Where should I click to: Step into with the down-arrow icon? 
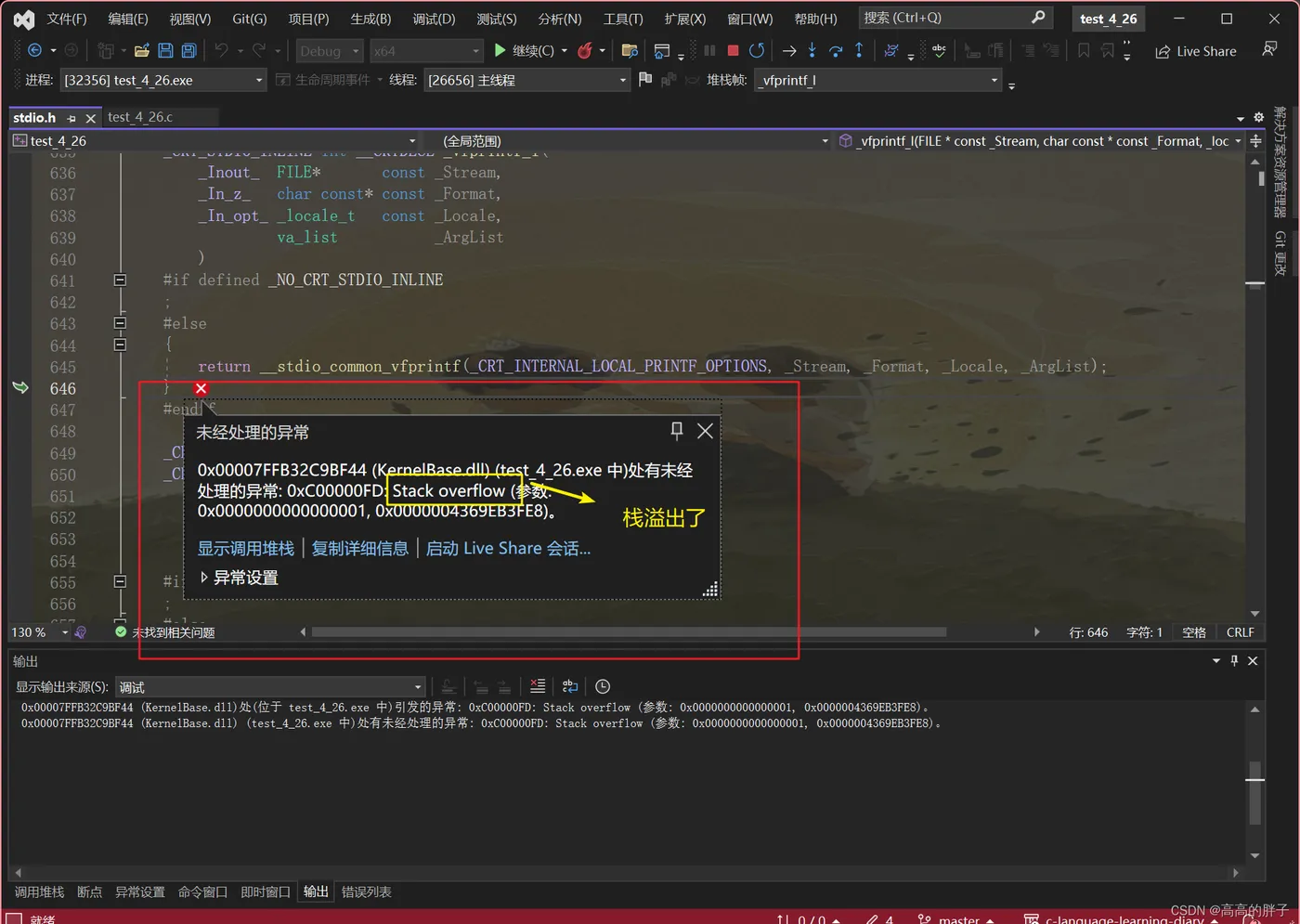click(812, 50)
